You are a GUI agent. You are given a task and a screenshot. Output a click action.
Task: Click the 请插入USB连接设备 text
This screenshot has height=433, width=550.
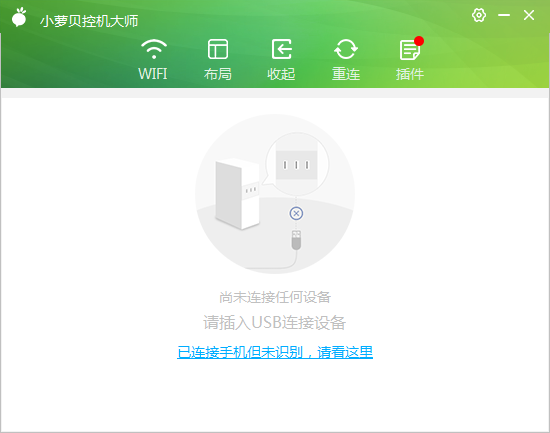pos(275,322)
